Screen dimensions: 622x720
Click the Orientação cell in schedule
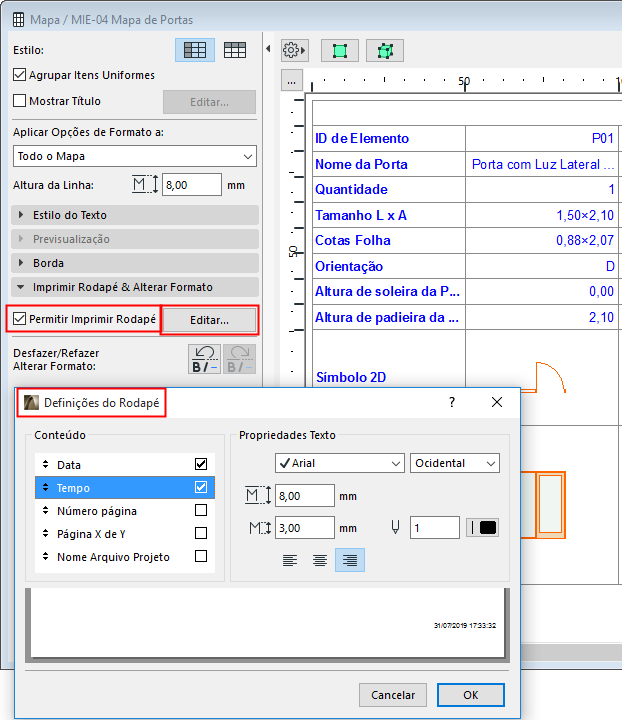click(x=389, y=266)
